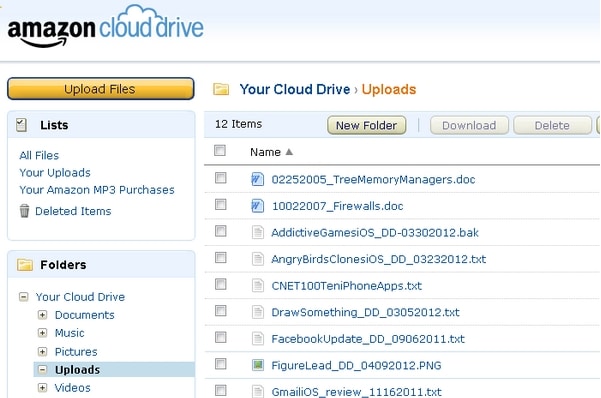Expand the Documents folder in tree
This screenshot has height=398, width=601.
point(42,315)
